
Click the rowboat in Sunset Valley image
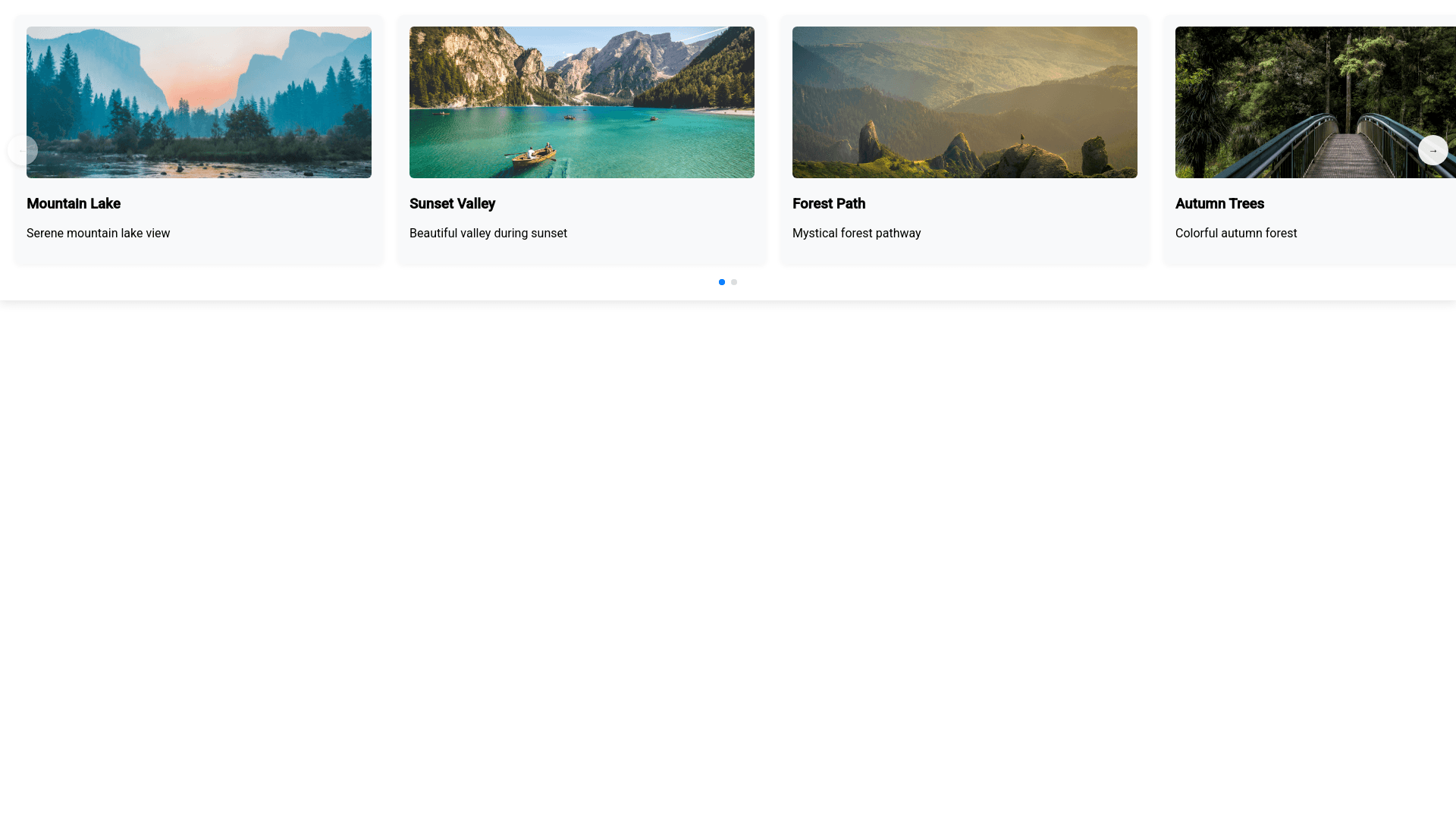pyautogui.click(x=532, y=155)
